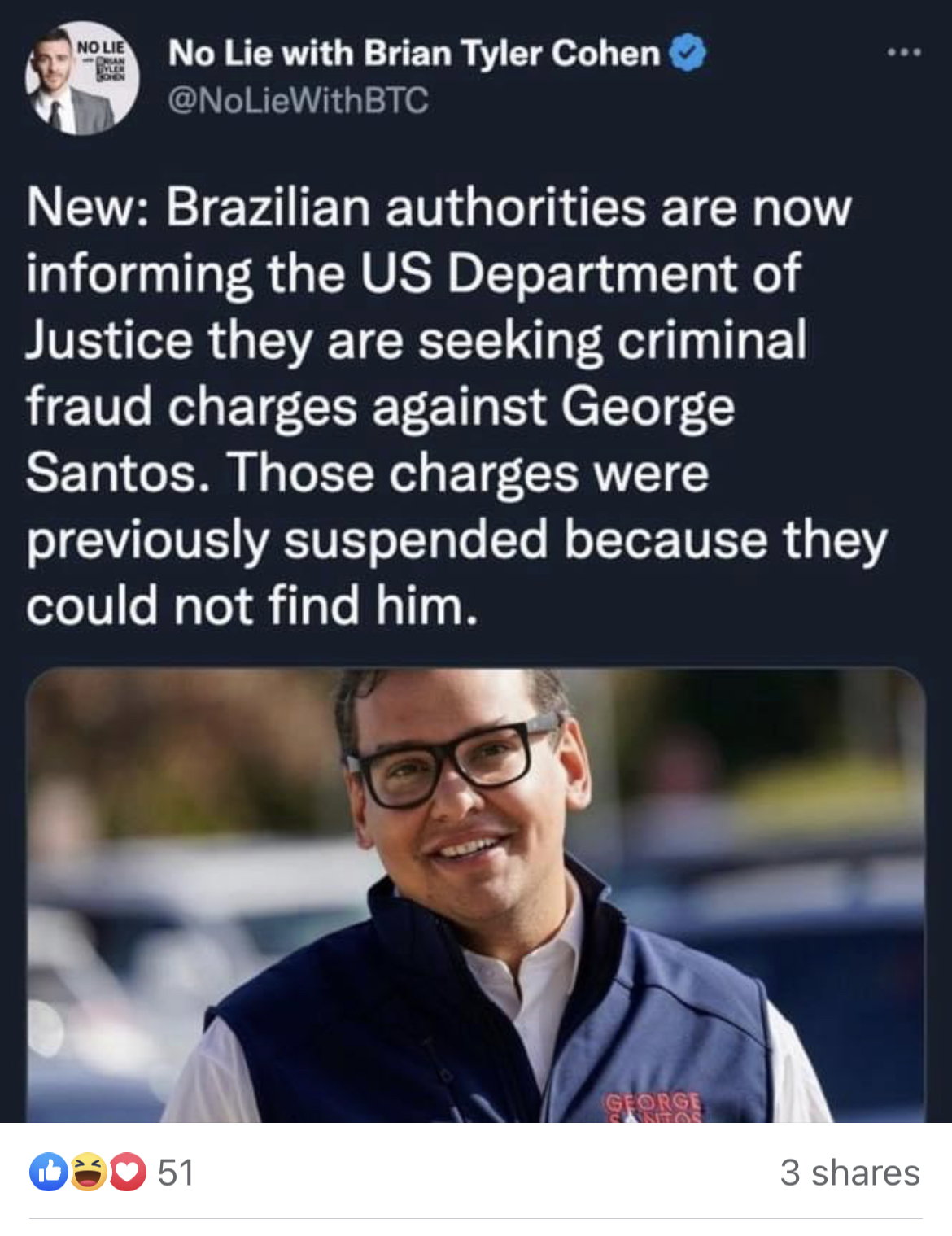Viewport: 952px width, 1236px height.
Task: Click the red heart Love reaction icon
Action: [x=127, y=1172]
